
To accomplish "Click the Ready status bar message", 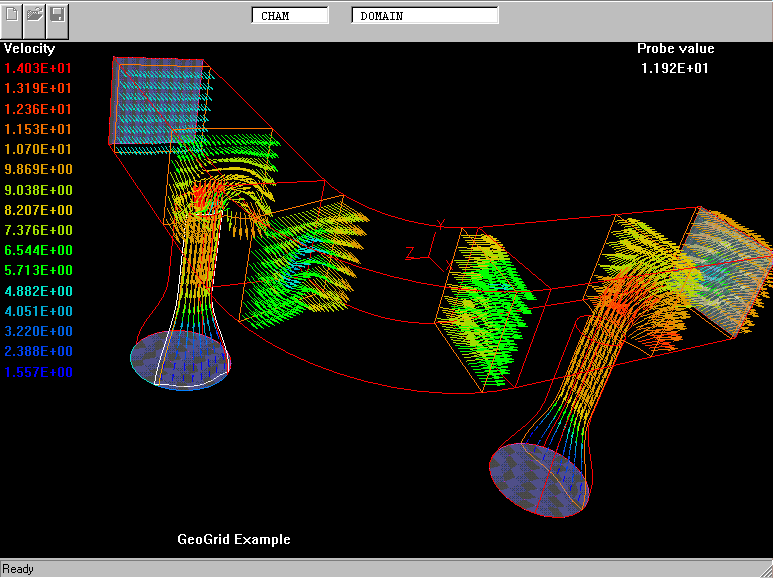I will [x=18, y=569].
